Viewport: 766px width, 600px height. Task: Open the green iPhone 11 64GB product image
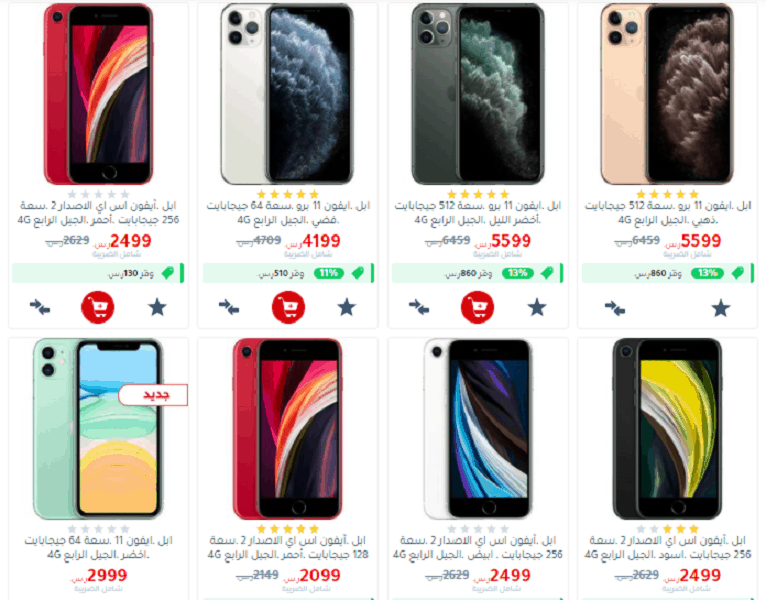tap(98, 429)
